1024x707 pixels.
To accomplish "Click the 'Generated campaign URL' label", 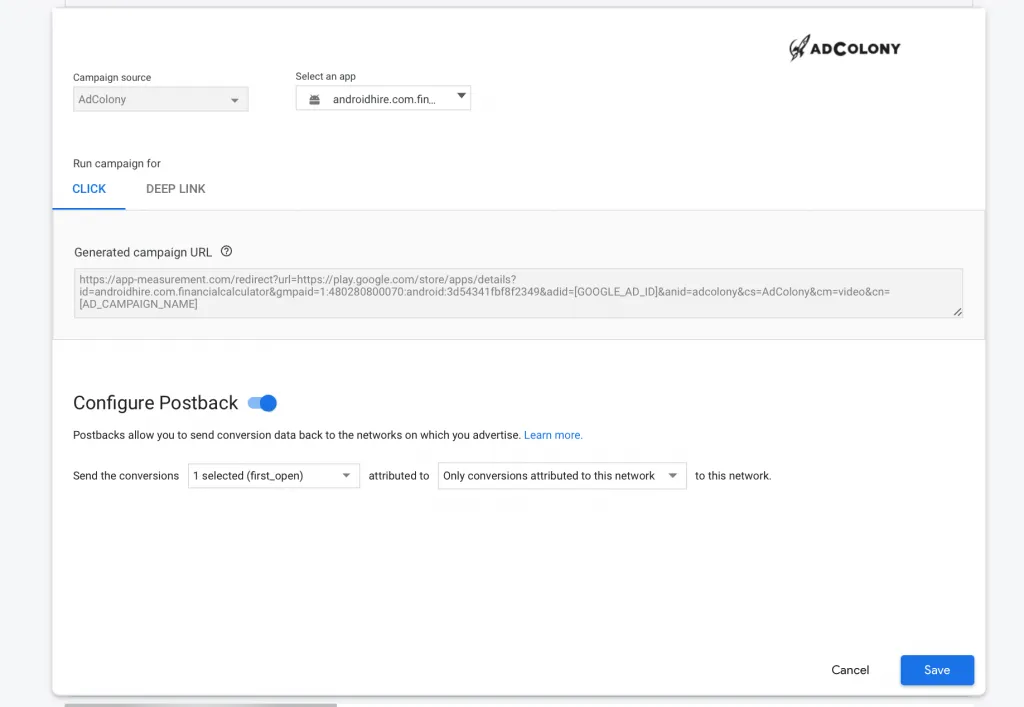I will pyautogui.click(x=143, y=253).
